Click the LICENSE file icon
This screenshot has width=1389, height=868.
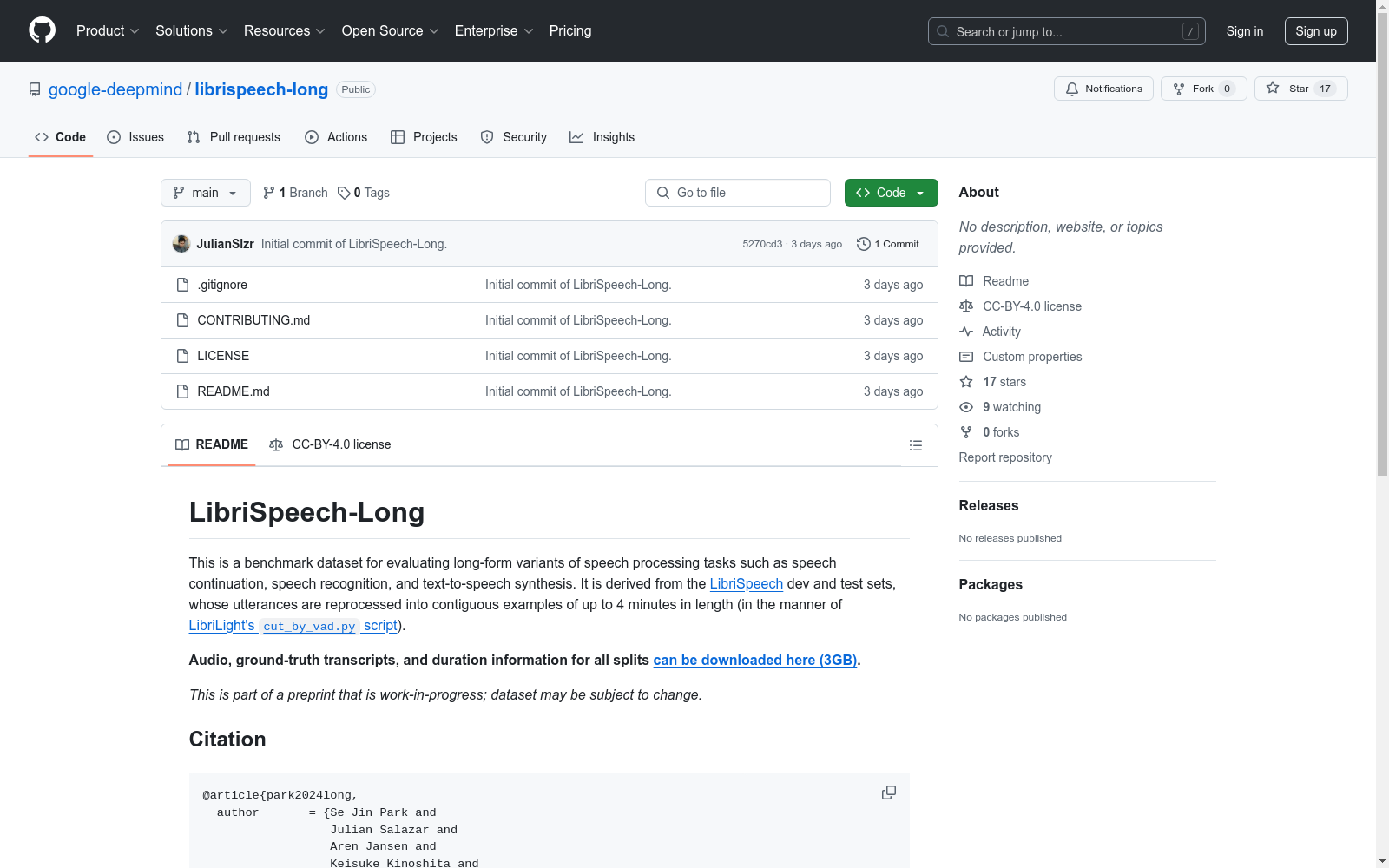(x=182, y=356)
